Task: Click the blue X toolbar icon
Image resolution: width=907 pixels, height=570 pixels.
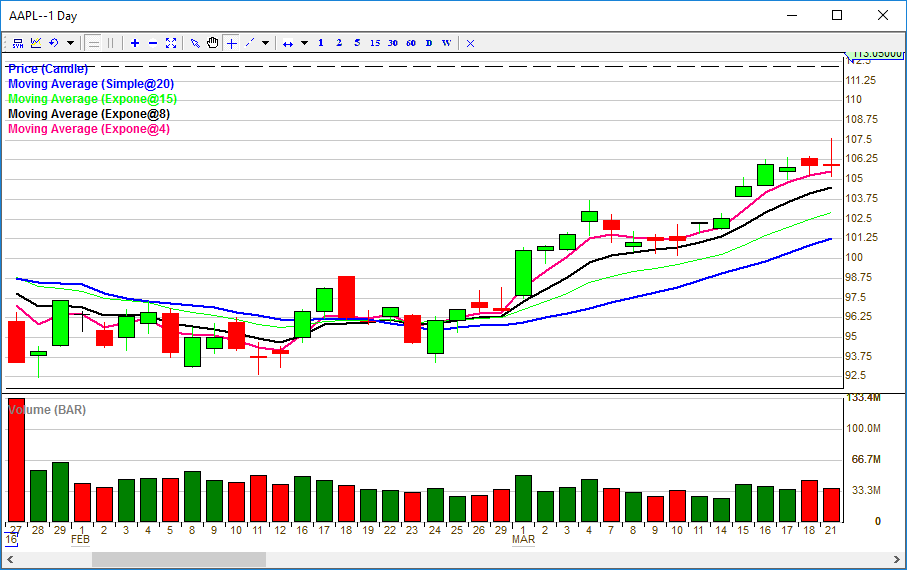Action: point(470,43)
